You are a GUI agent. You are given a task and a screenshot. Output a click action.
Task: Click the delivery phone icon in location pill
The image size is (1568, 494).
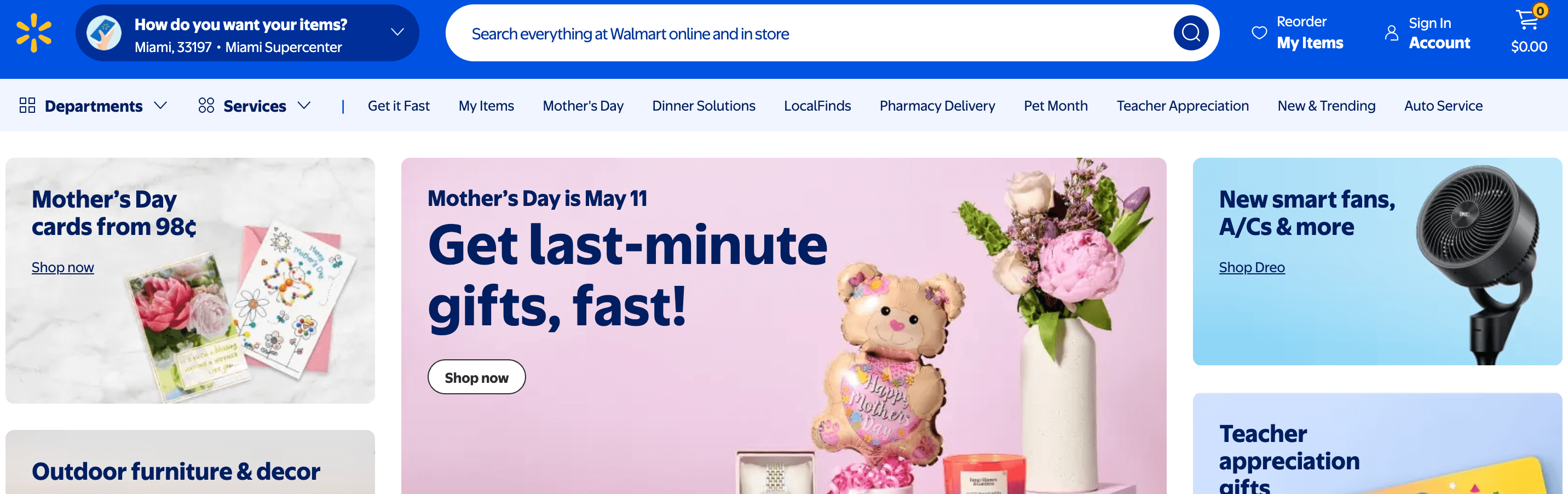104,33
